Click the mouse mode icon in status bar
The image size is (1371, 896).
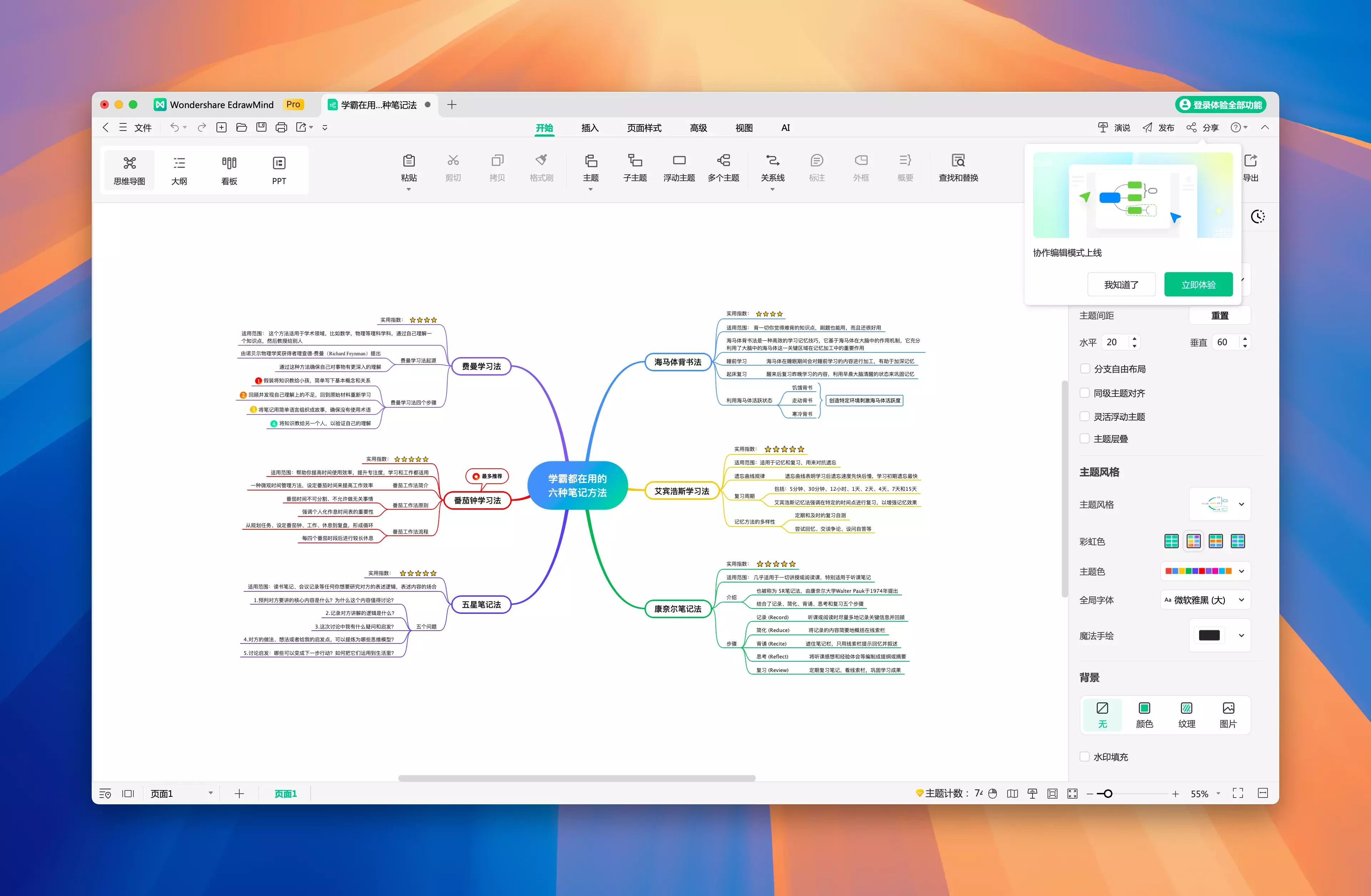click(x=993, y=793)
